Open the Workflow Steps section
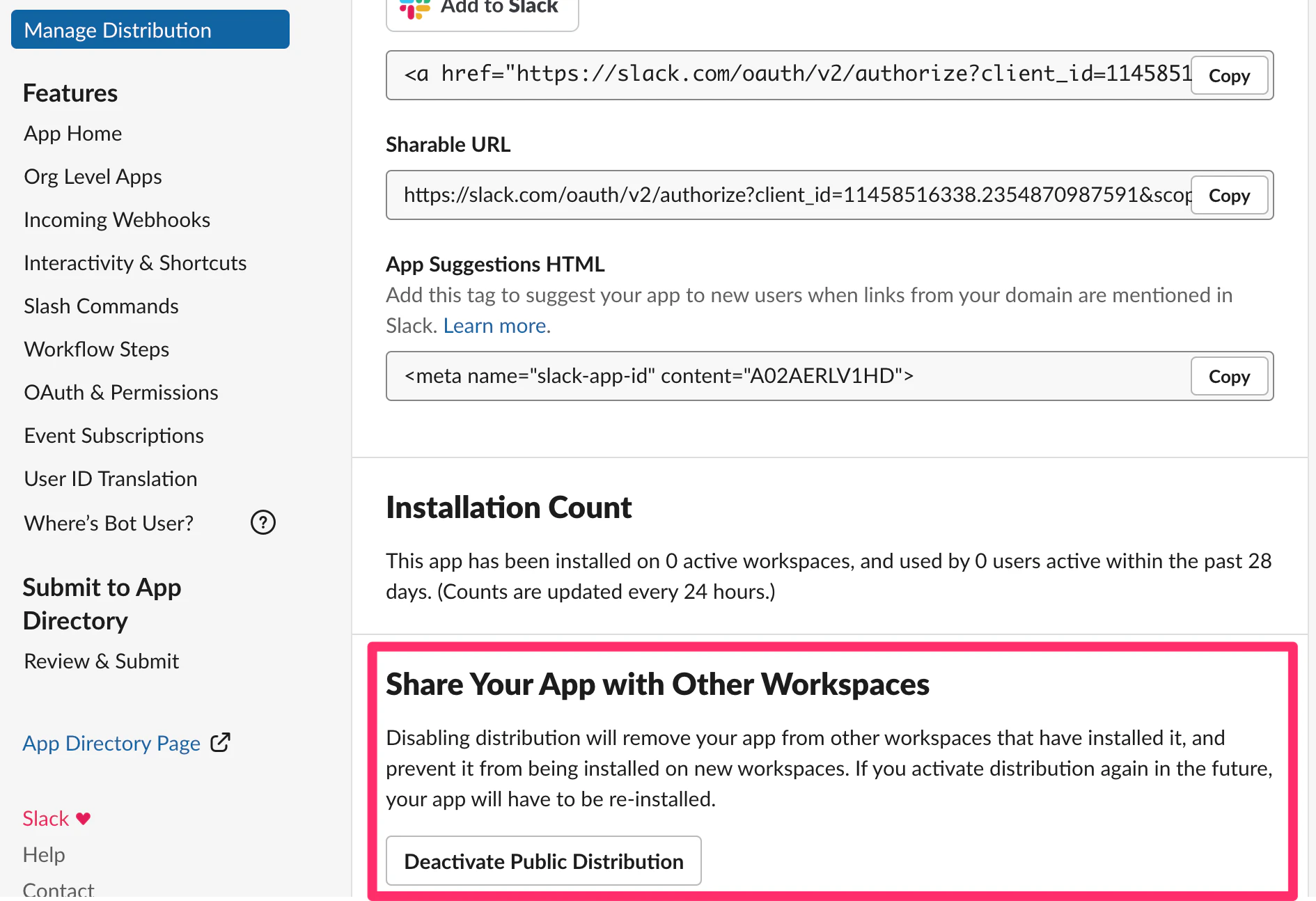This screenshot has height=901, width=1316. click(97, 349)
